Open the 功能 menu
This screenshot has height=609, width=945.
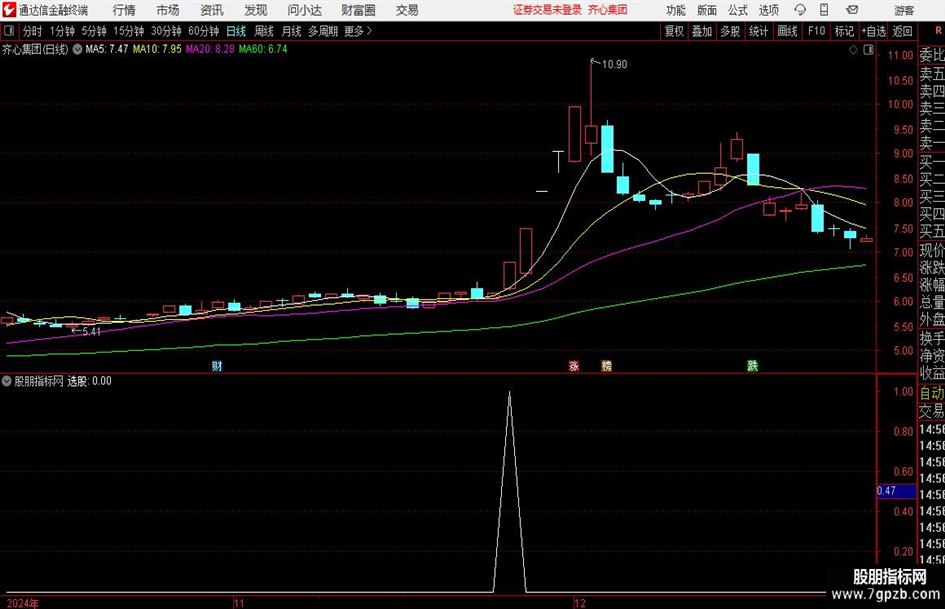[676, 10]
